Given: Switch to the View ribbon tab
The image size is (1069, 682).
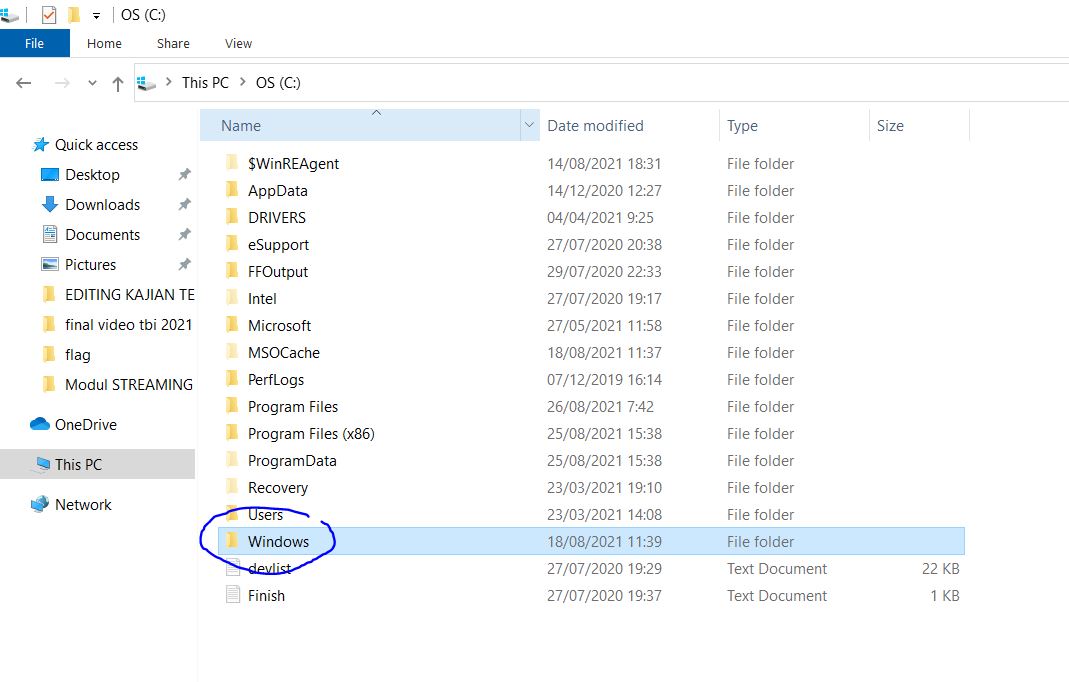Looking at the screenshot, I should [x=238, y=44].
